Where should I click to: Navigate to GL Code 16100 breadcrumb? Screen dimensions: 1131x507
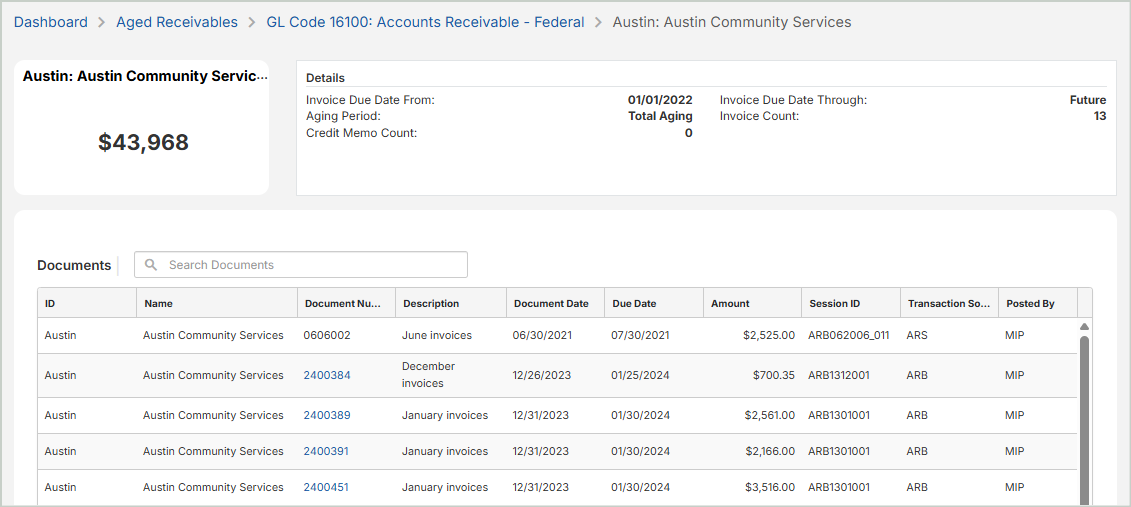425,22
